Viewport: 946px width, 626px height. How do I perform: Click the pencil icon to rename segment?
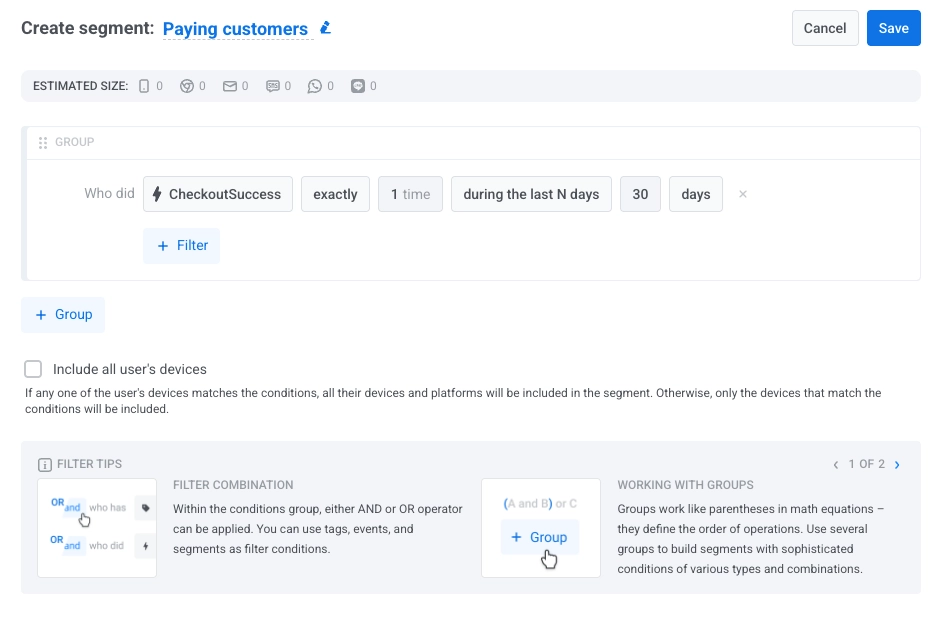(x=325, y=28)
